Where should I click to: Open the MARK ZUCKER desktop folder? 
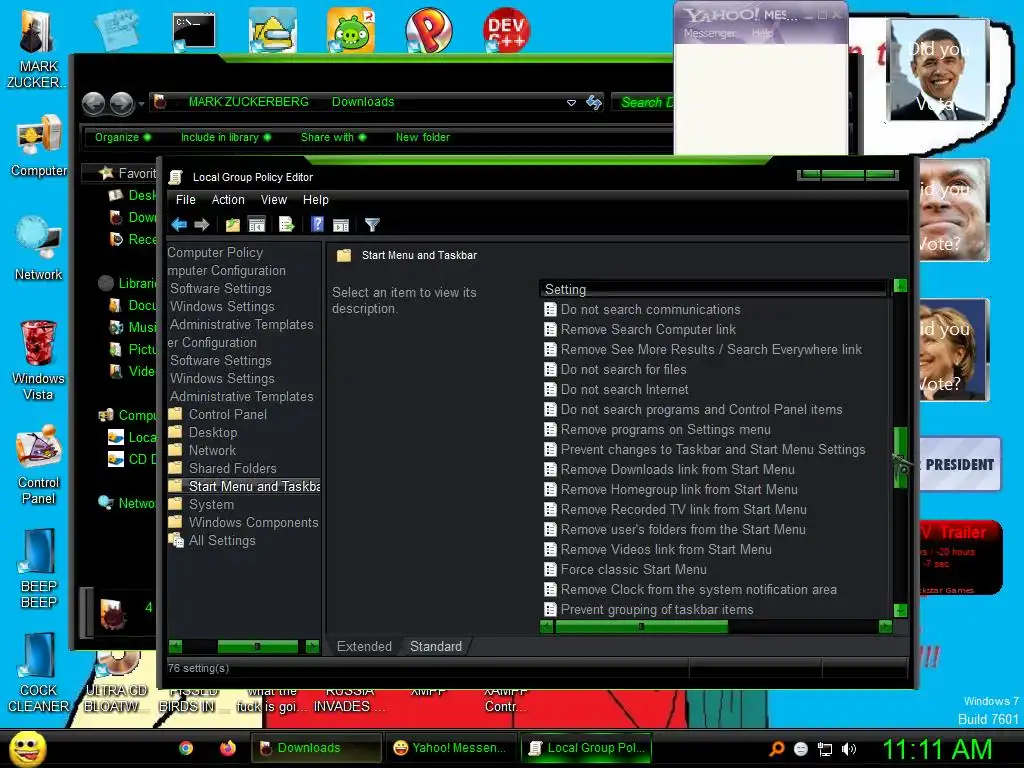coord(37,50)
